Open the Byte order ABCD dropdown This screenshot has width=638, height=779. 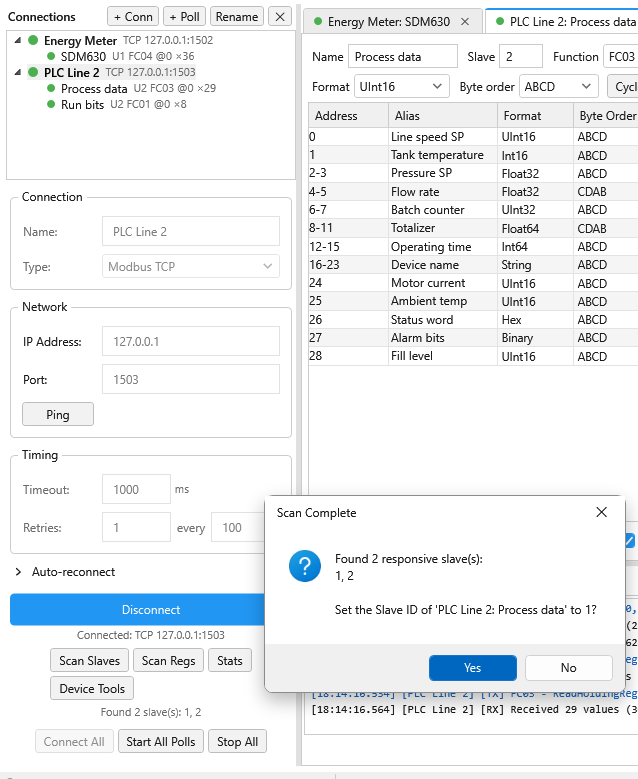[x=558, y=86]
